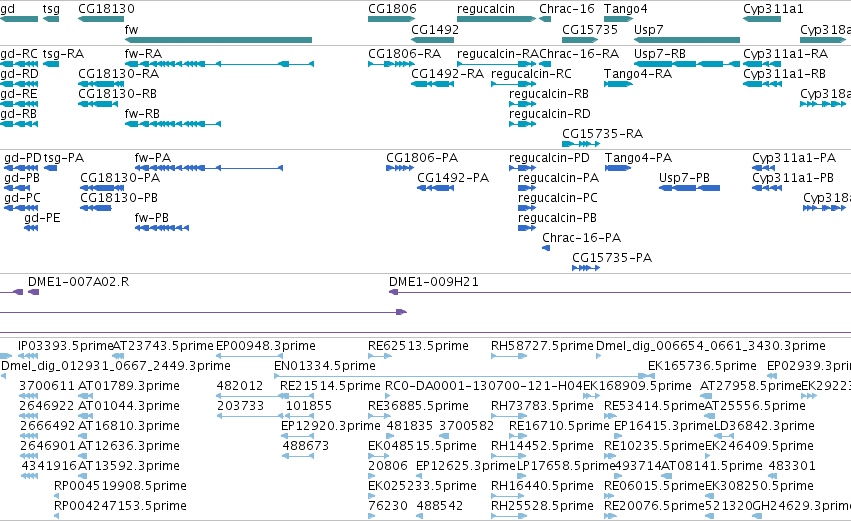Select the fw gene bar in the top track

point(218,40)
